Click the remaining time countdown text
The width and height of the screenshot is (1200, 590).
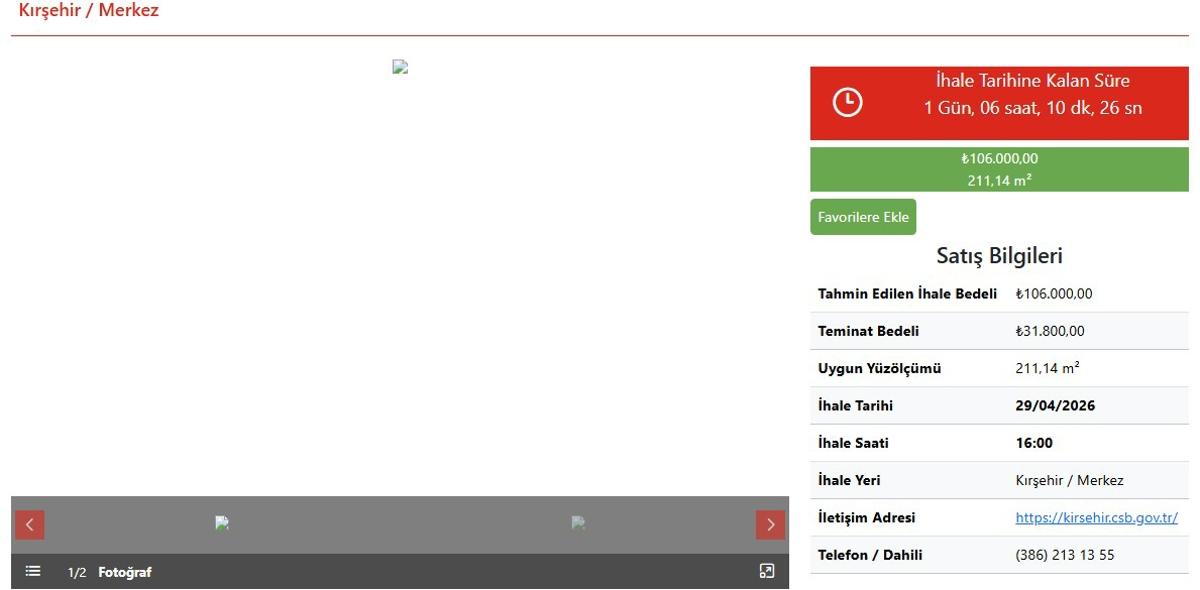coord(1032,108)
